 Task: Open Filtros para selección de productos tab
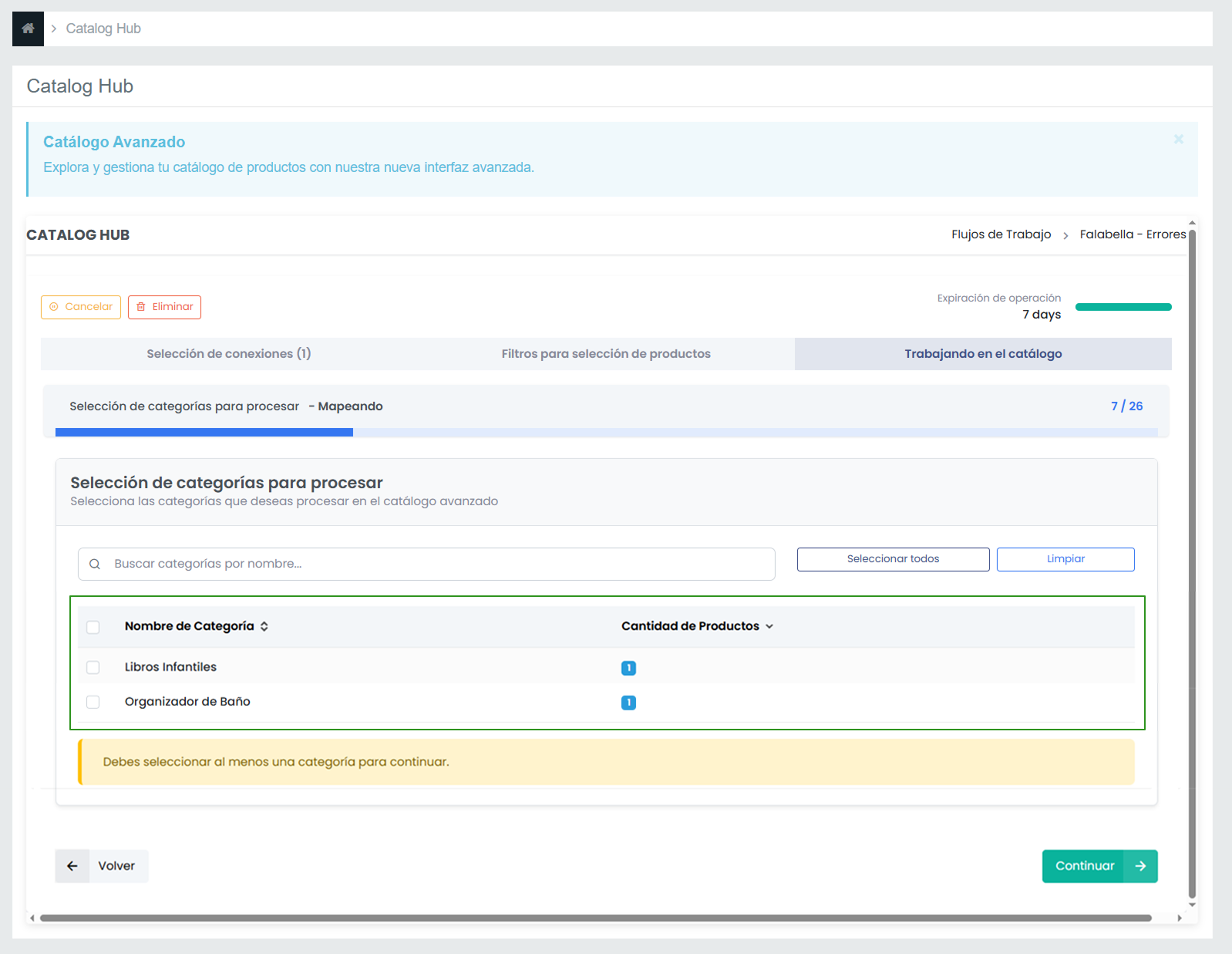[x=606, y=354]
